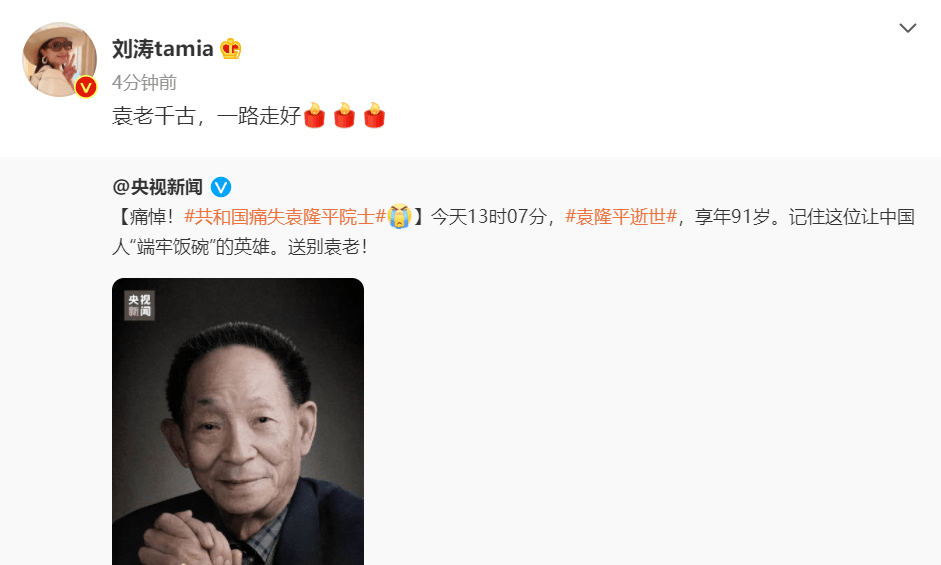Click the red V verified badge

[86, 88]
